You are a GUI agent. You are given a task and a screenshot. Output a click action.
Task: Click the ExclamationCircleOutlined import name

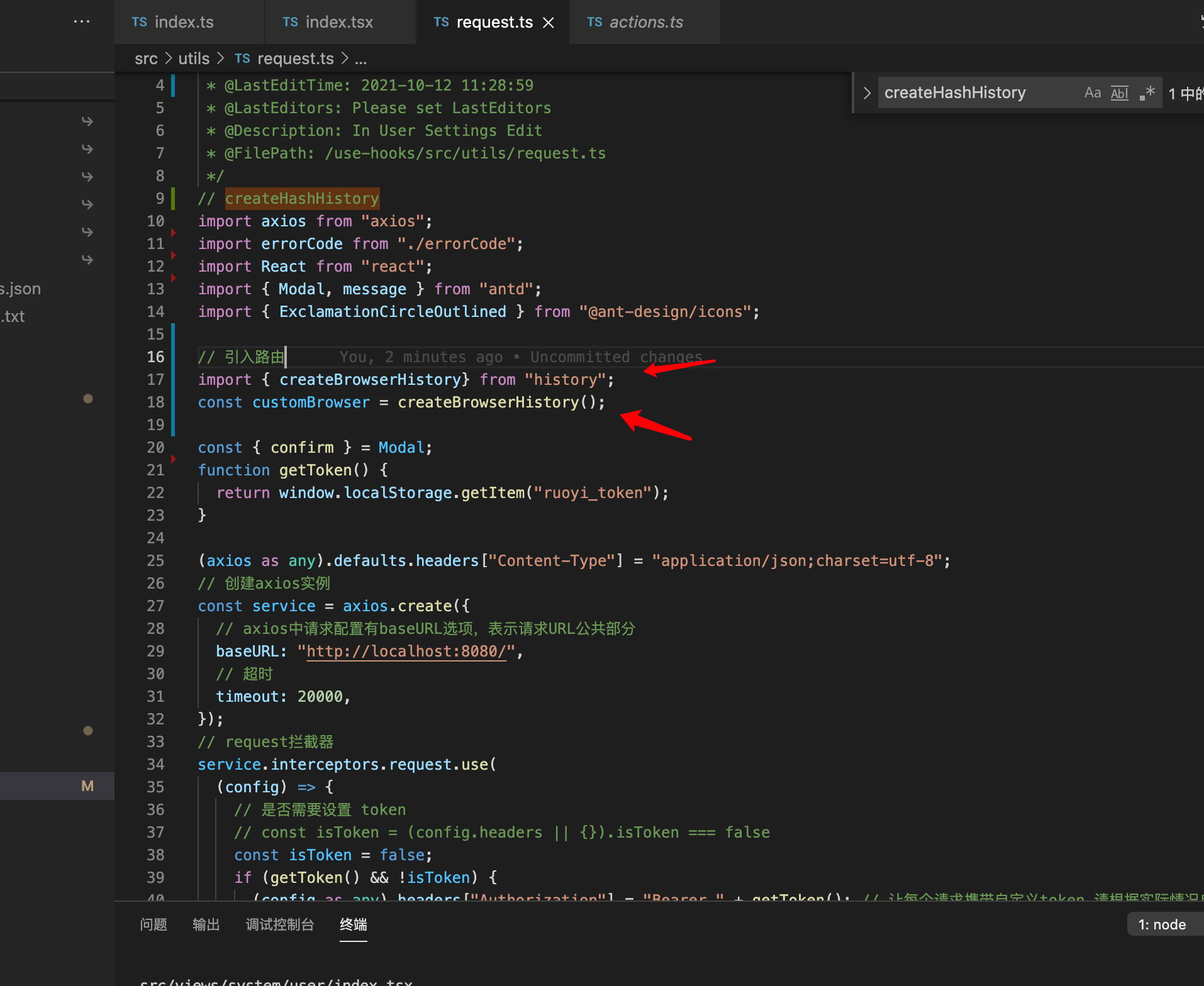pos(393,312)
